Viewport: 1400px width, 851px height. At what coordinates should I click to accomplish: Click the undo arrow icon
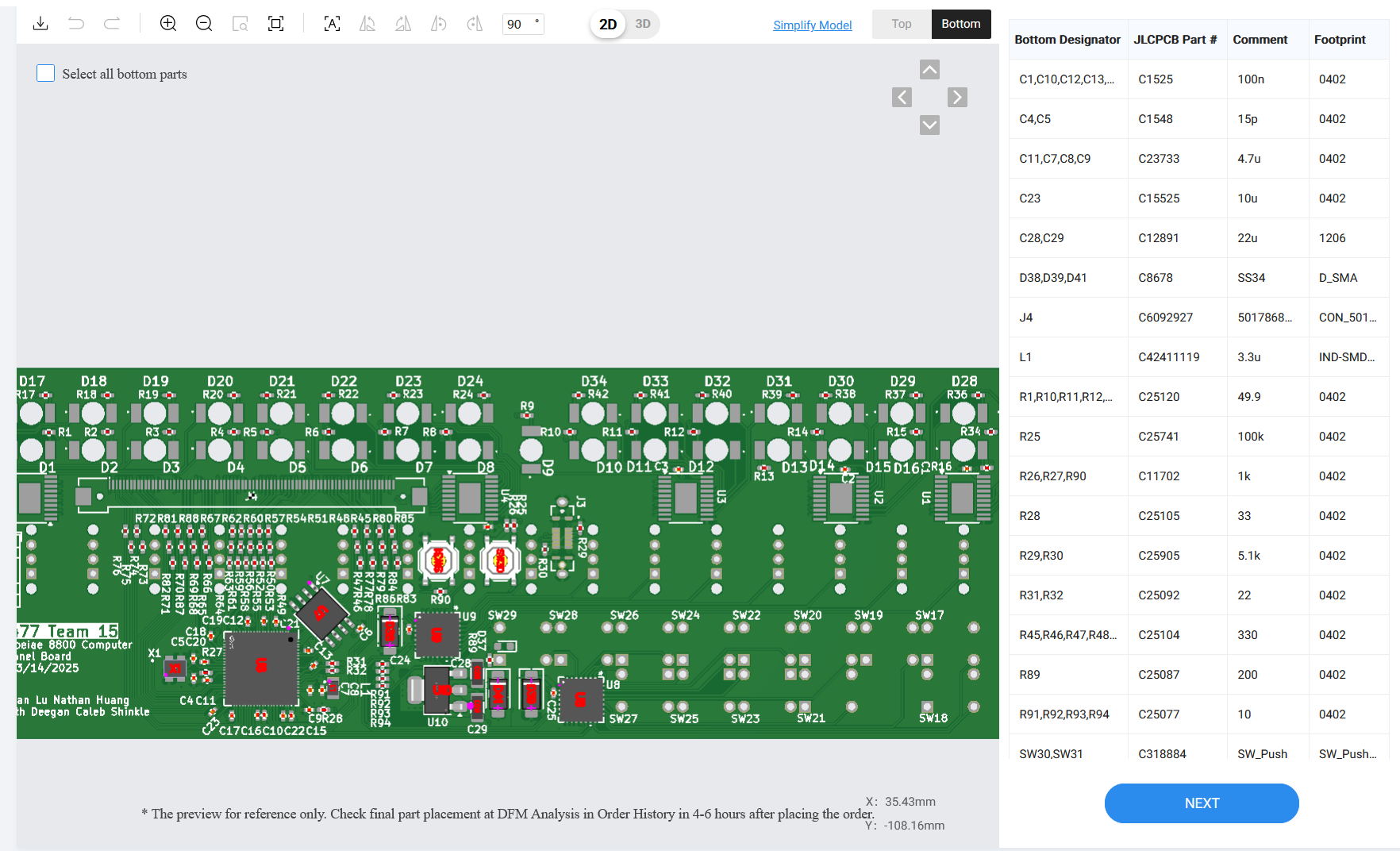pyautogui.click(x=76, y=24)
